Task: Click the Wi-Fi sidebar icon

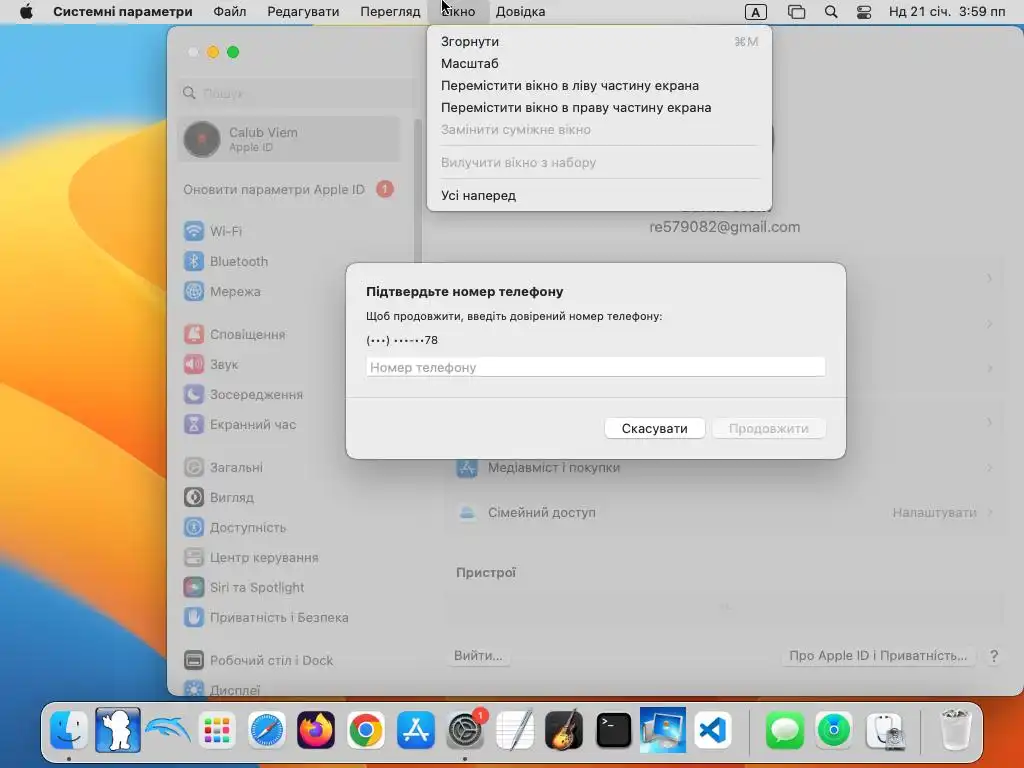Action: [194, 231]
